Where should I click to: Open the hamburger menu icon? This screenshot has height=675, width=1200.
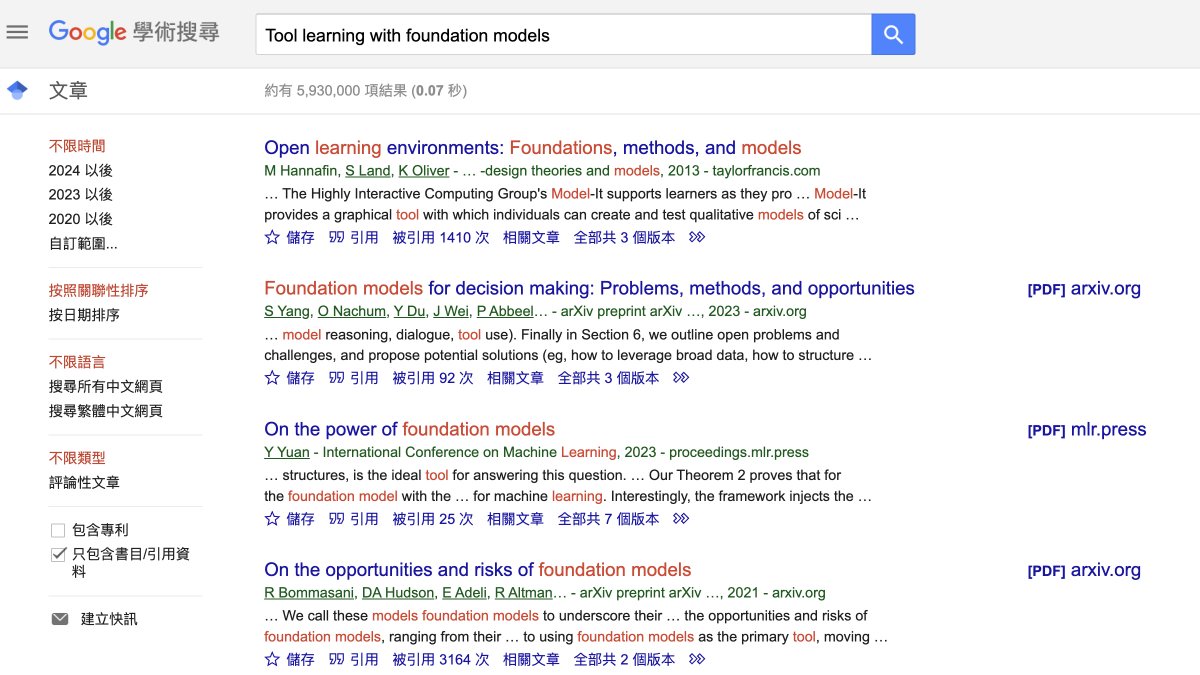[17, 32]
